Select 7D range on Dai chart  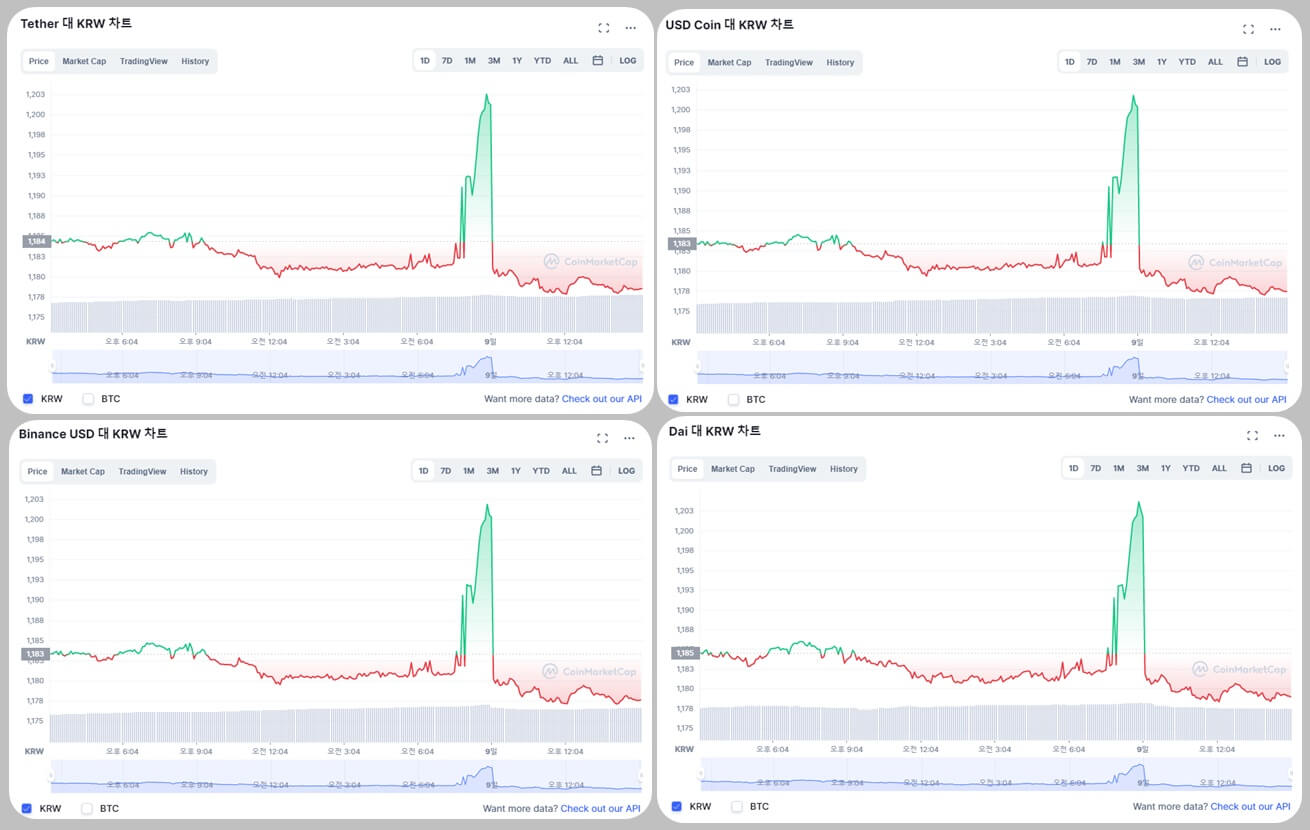(1096, 468)
